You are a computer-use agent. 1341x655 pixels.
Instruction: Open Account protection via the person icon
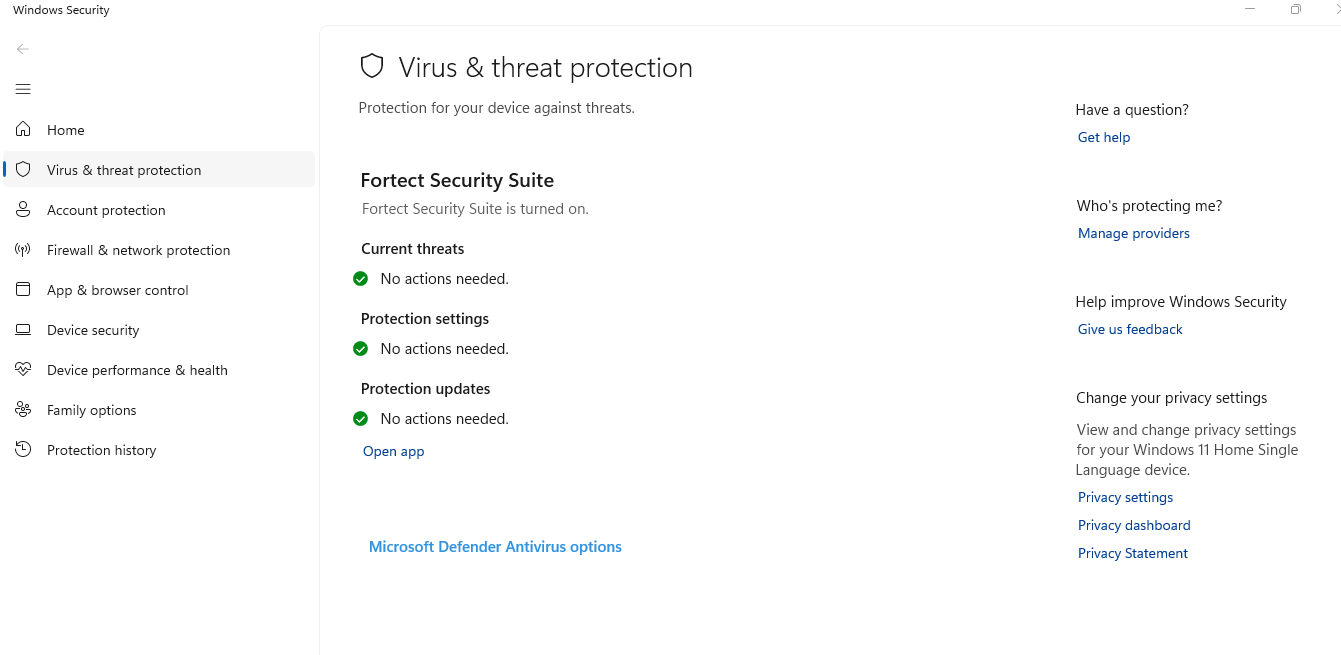22,209
